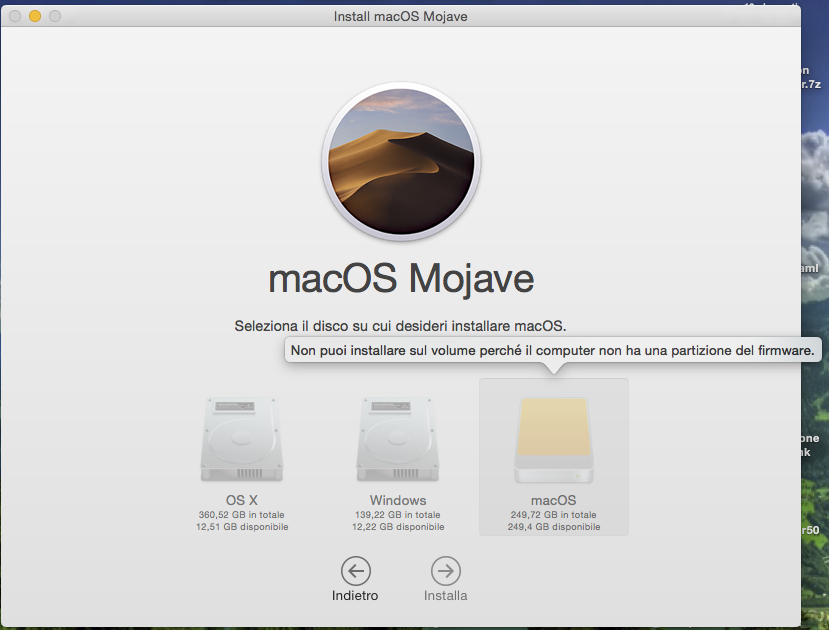Click the firmware partition warning tooltip
Viewport: 829px width, 630px height.
tap(553, 350)
